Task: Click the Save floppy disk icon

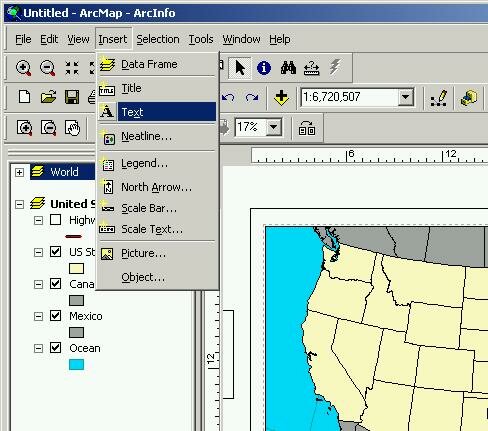Action: point(72,97)
